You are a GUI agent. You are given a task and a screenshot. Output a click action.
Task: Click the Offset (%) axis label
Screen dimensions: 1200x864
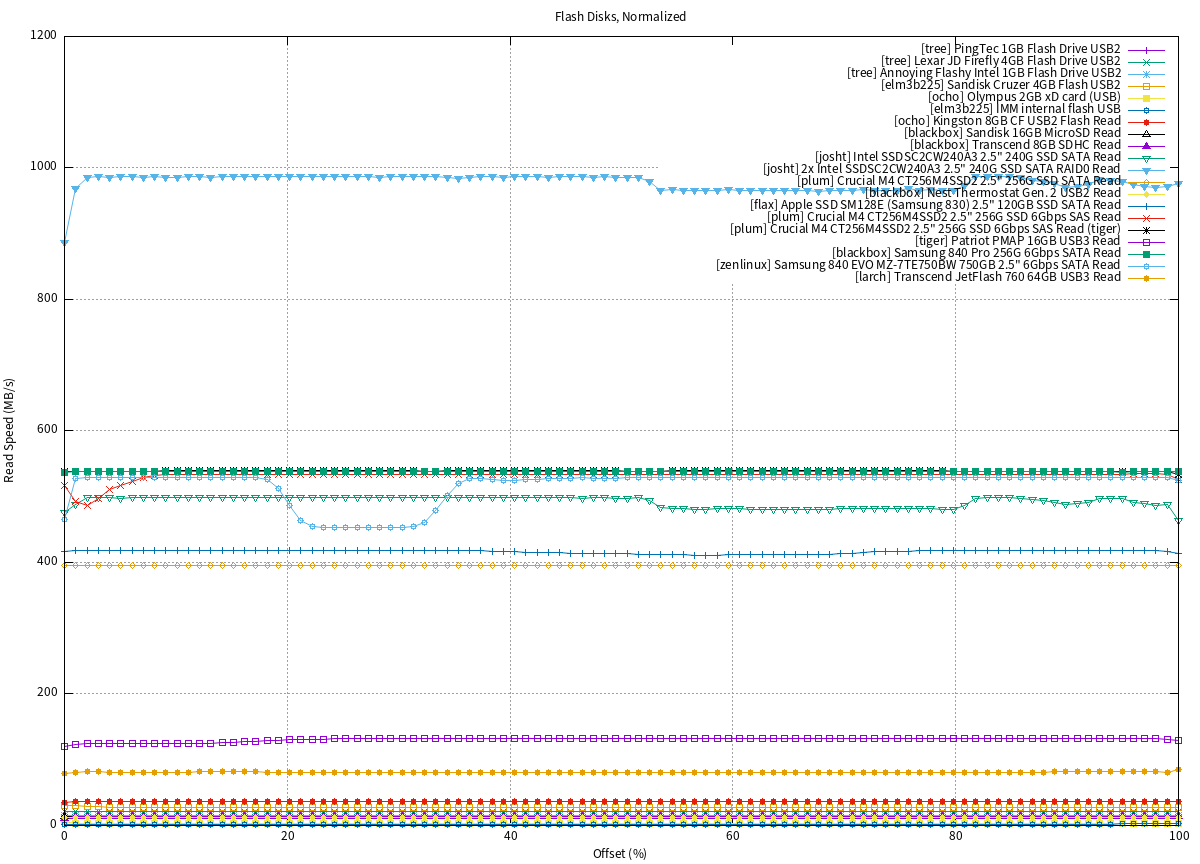[621, 853]
